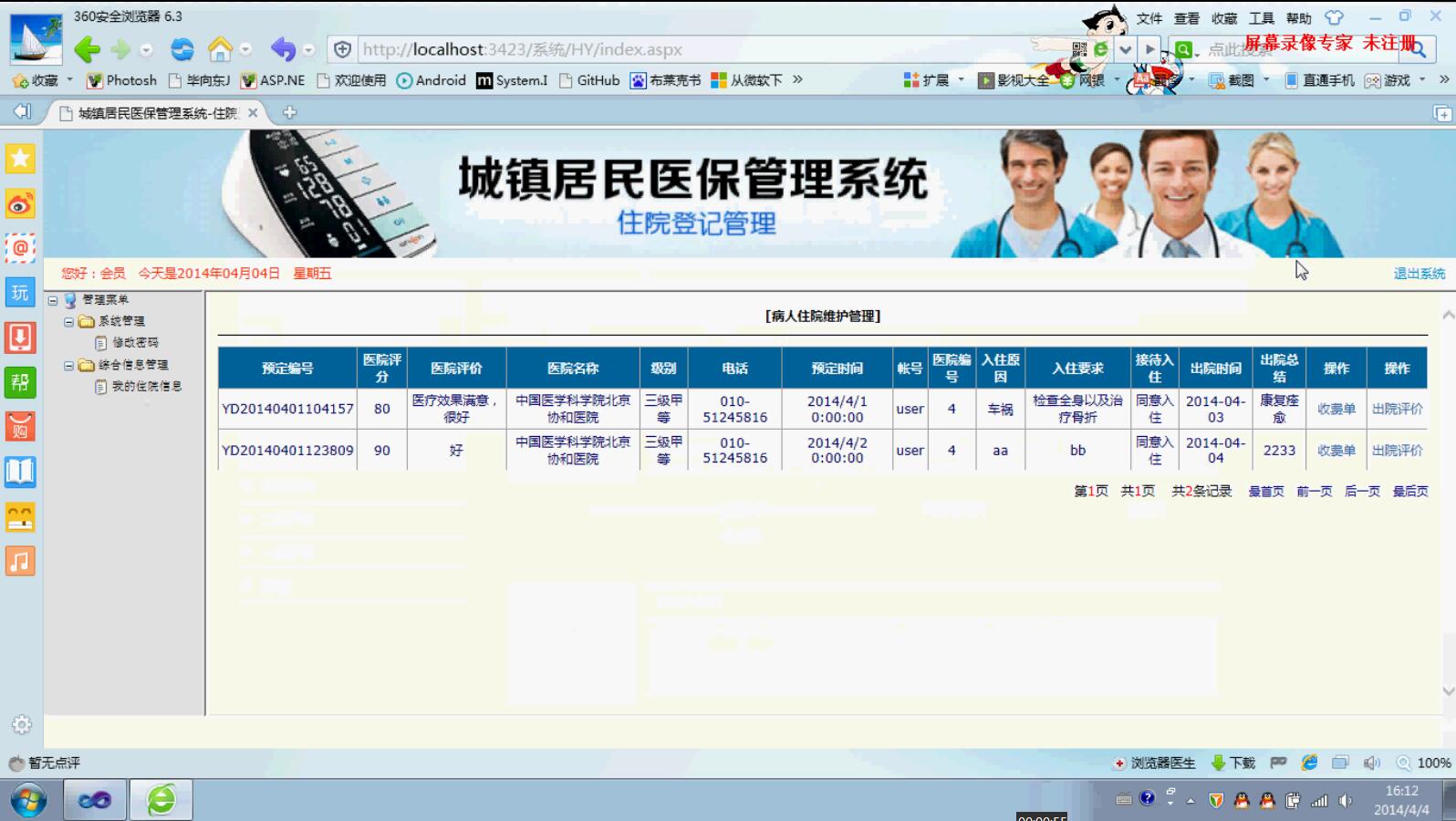Collapse the 系统管理 tree folder
1456x821 pixels.
coord(68,322)
